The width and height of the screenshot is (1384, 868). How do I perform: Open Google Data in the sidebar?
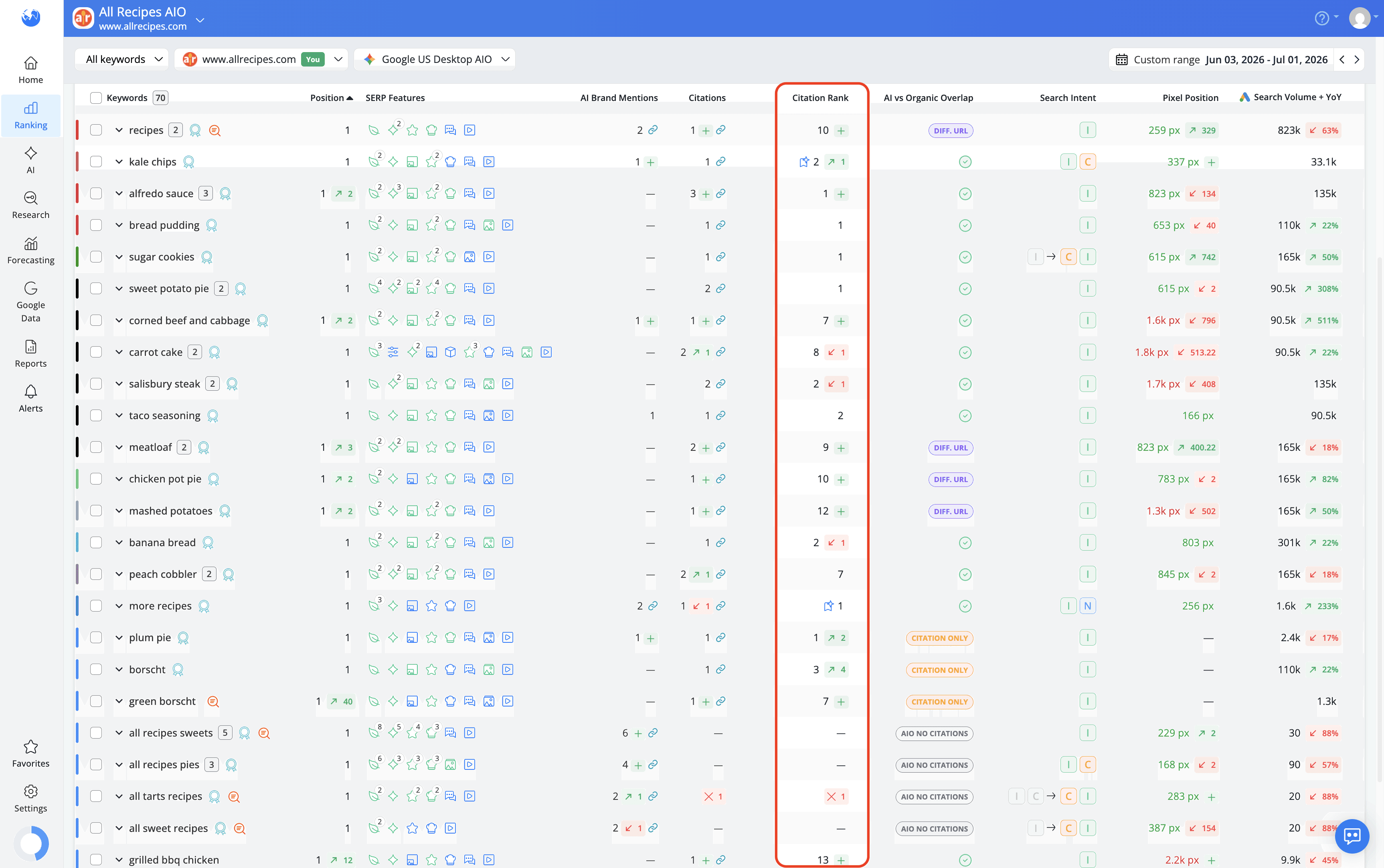[x=31, y=303]
